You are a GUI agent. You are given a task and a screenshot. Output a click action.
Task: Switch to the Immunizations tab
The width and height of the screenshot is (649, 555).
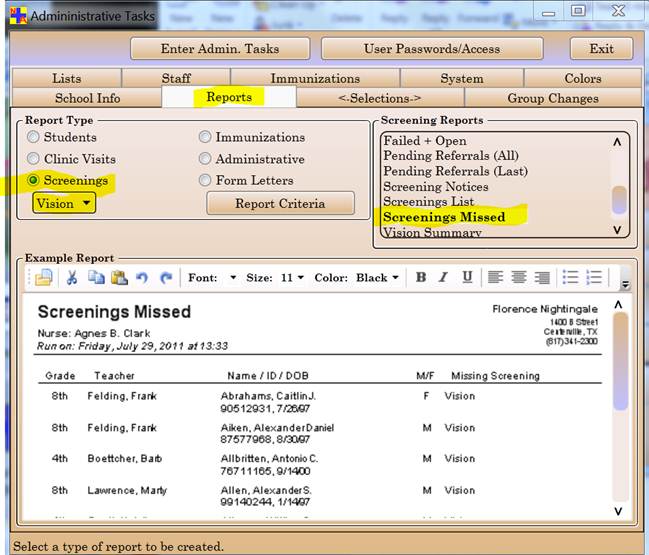coord(315,78)
